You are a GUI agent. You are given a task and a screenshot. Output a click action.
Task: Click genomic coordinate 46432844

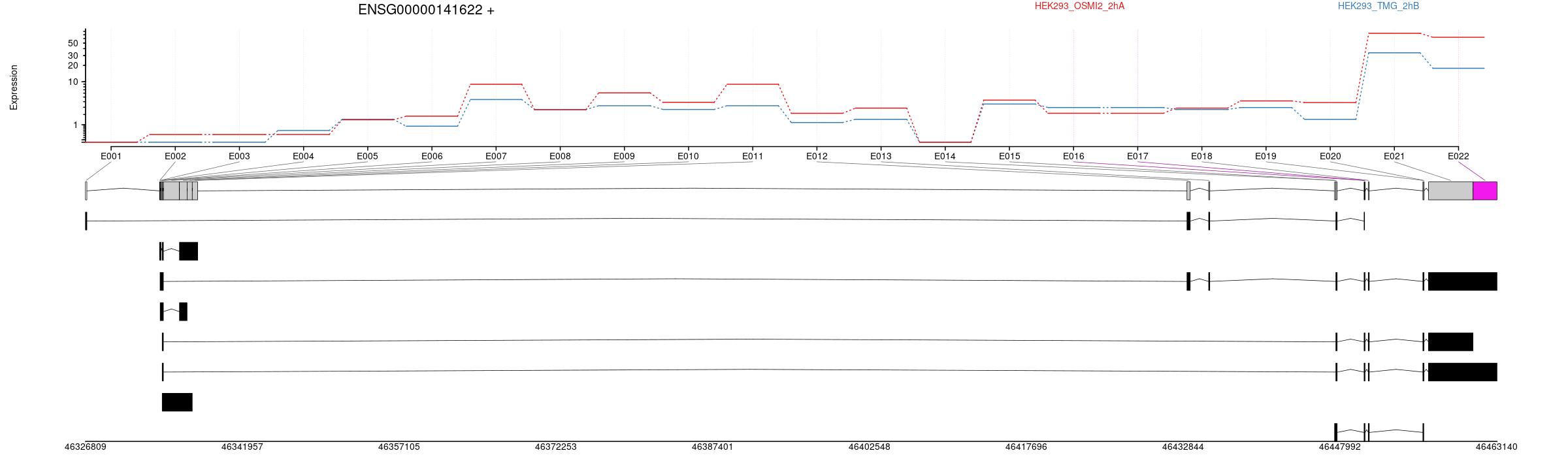tap(1183, 447)
